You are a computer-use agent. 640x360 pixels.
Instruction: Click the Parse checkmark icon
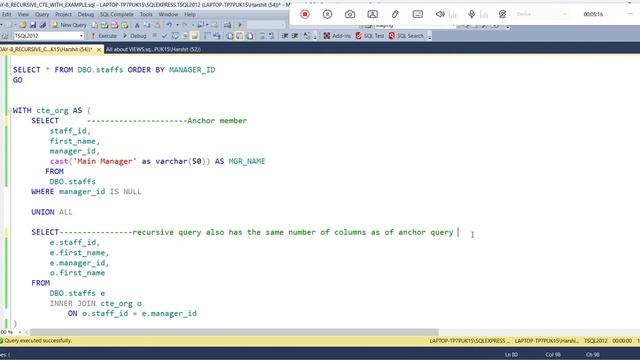[164, 36]
